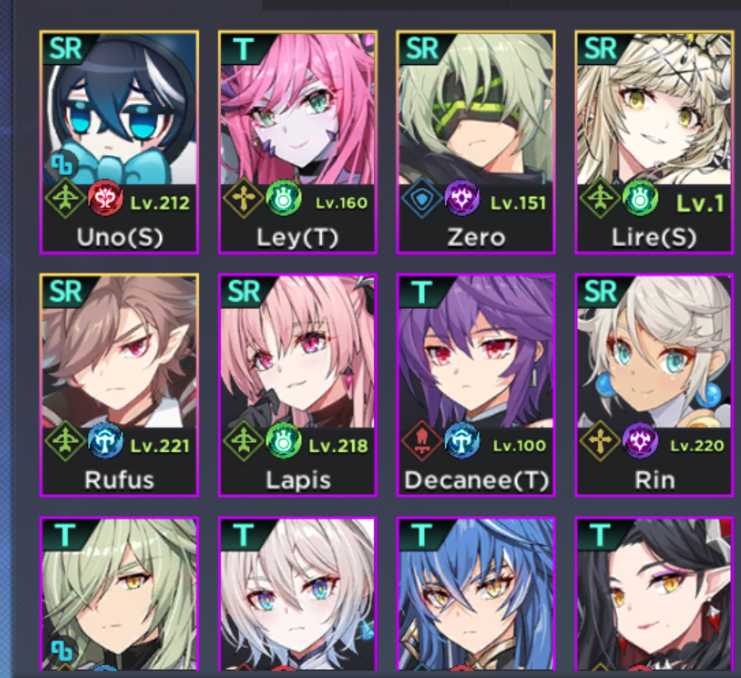Image resolution: width=741 pixels, height=678 pixels.
Task: Open the Lire(S) Lv.1 hero card
Action: pos(655,142)
